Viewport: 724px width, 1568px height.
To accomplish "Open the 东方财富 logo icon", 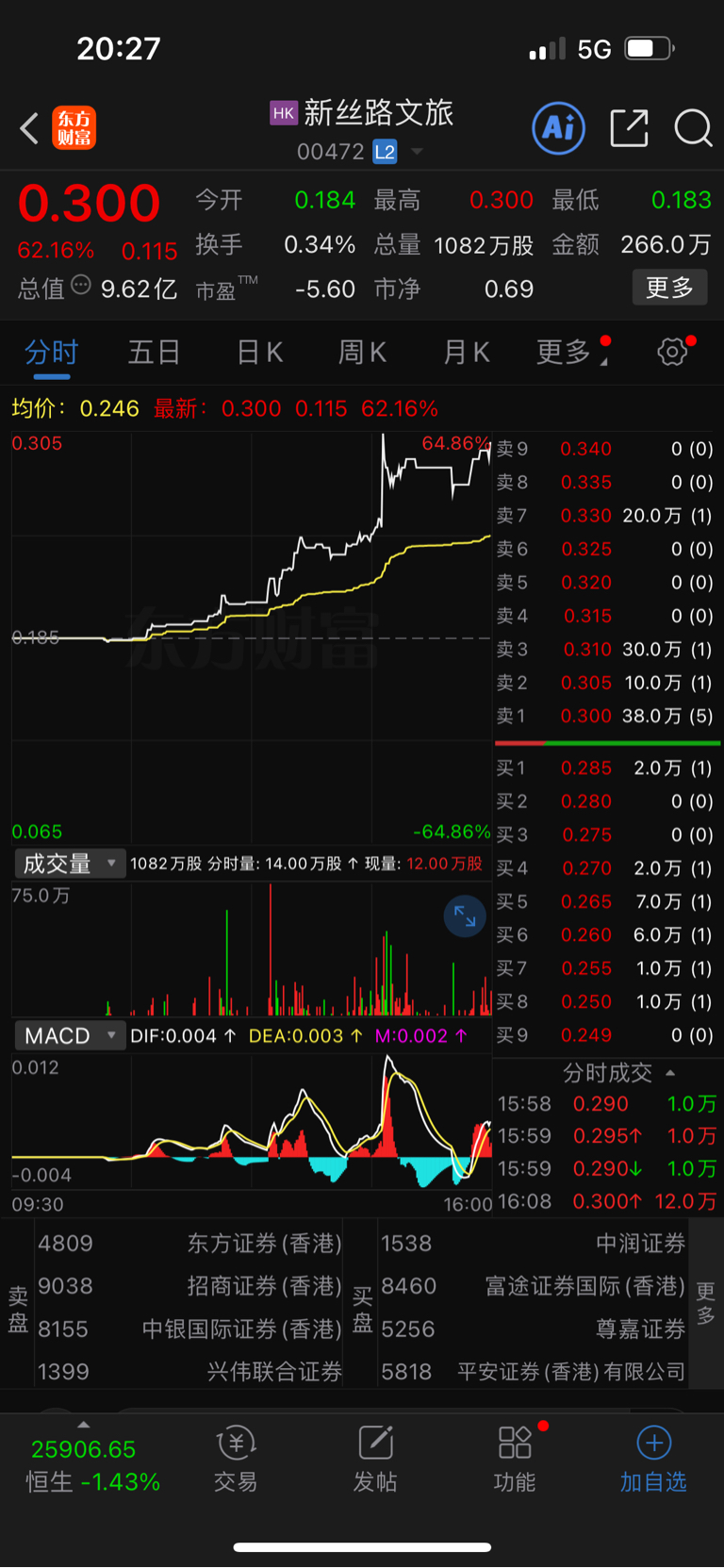I will 74,128.
